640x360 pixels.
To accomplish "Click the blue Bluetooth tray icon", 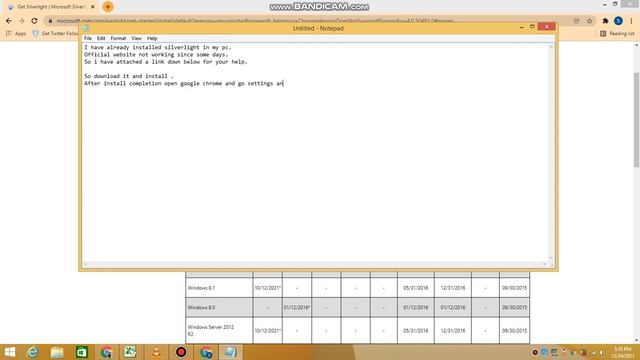I will pos(544,352).
